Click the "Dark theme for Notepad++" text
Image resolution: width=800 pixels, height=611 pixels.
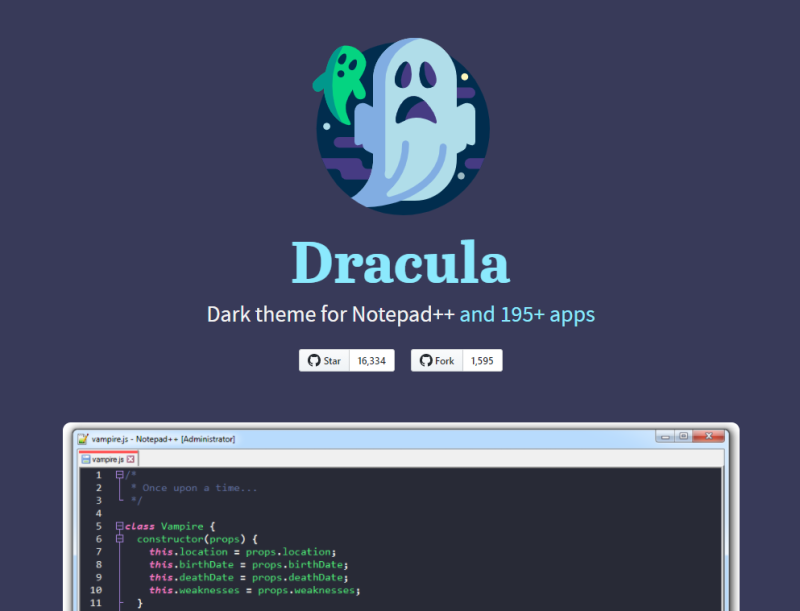(331, 314)
